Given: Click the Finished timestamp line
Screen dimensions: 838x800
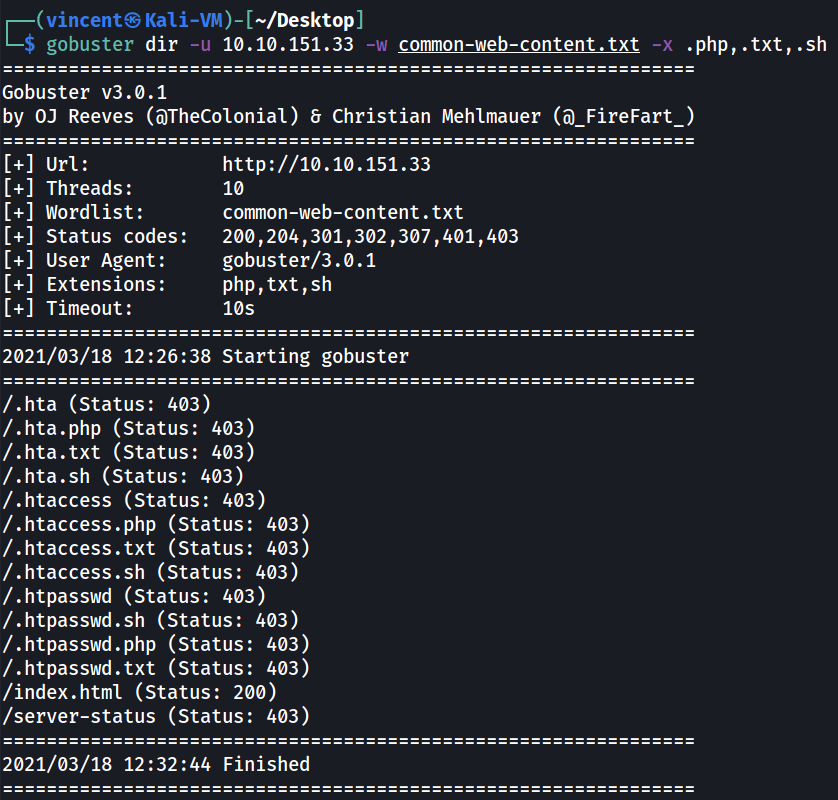Looking at the screenshot, I should tap(156, 765).
